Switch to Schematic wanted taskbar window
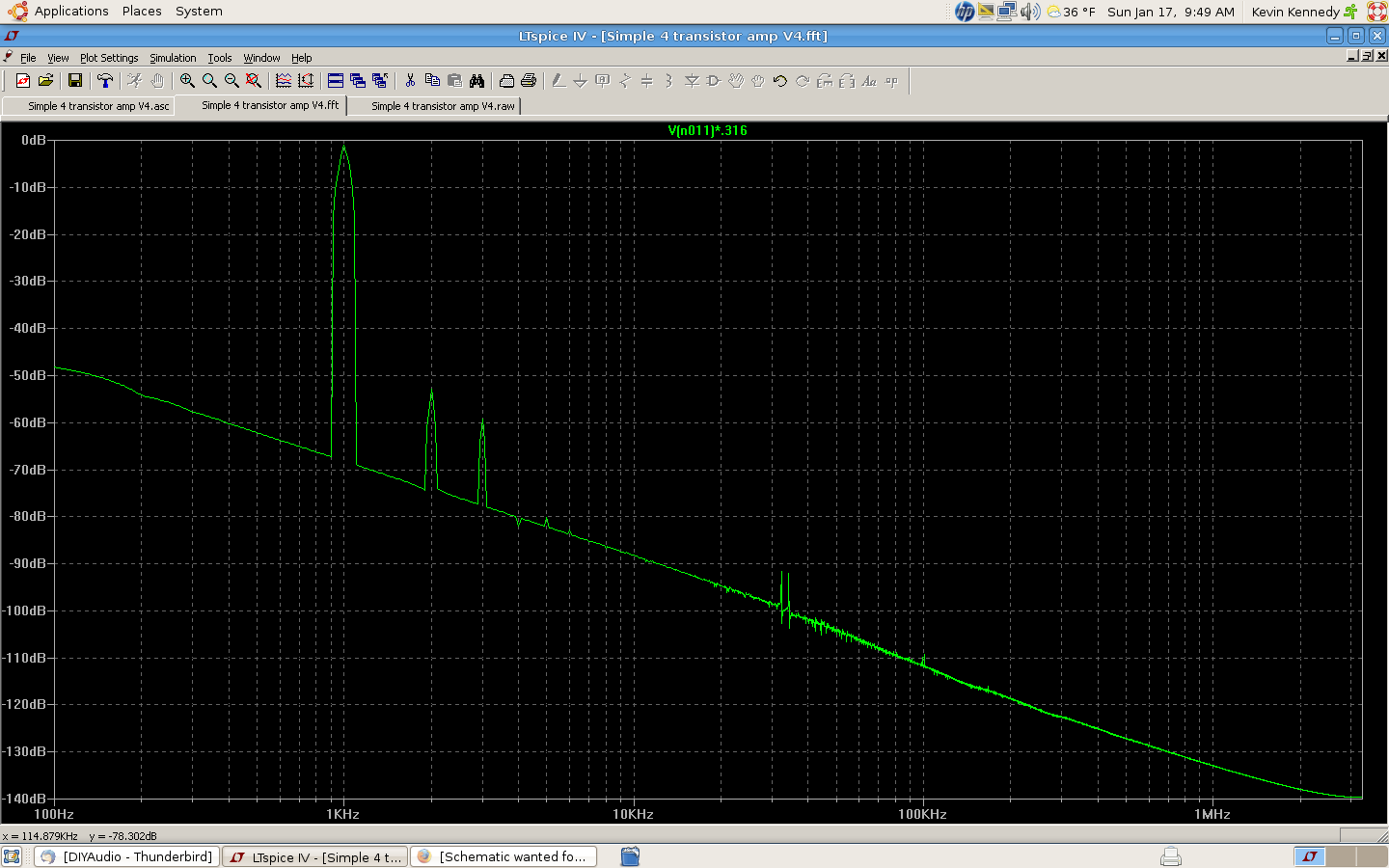The image size is (1389, 868). (504, 856)
